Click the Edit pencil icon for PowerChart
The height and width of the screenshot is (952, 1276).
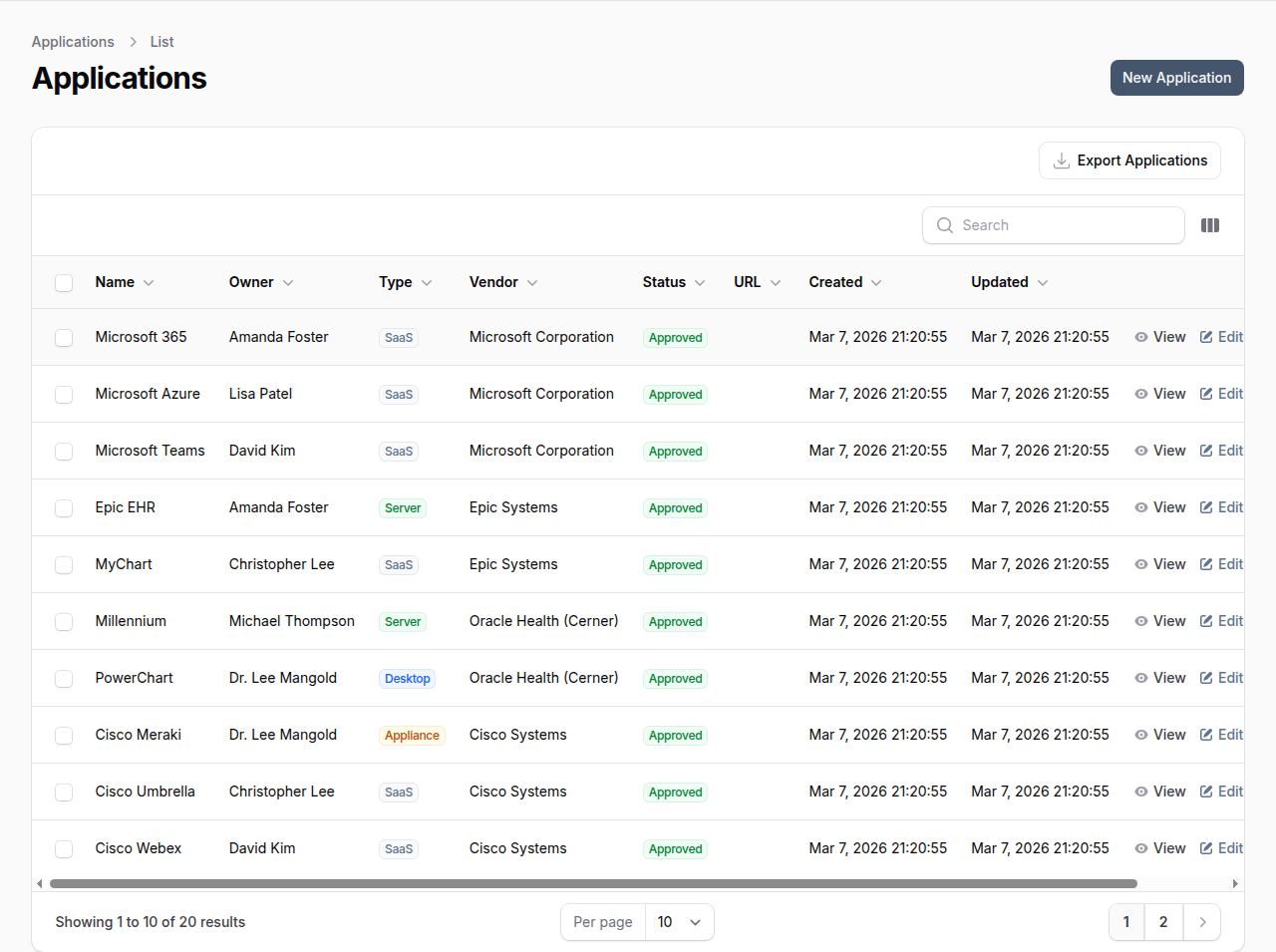[x=1206, y=678]
